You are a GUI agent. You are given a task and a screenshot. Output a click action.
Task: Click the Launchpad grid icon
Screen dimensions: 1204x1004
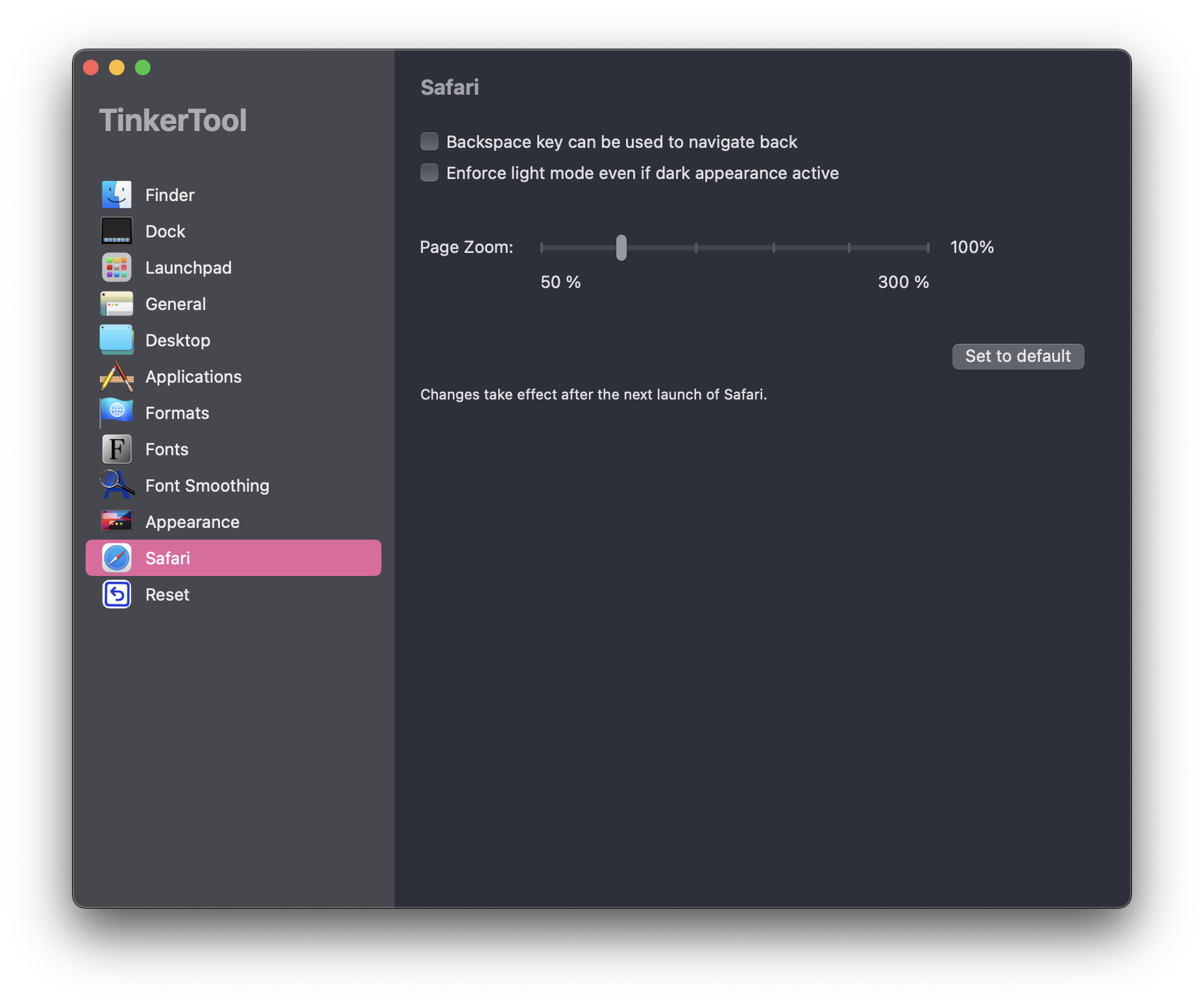click(117, 267)
